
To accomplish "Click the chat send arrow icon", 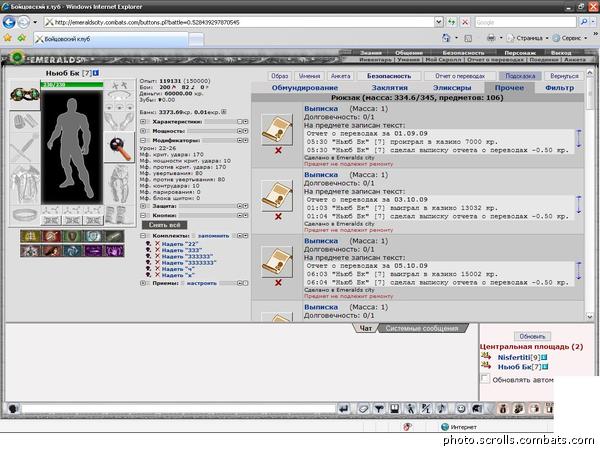I will 344,409.
